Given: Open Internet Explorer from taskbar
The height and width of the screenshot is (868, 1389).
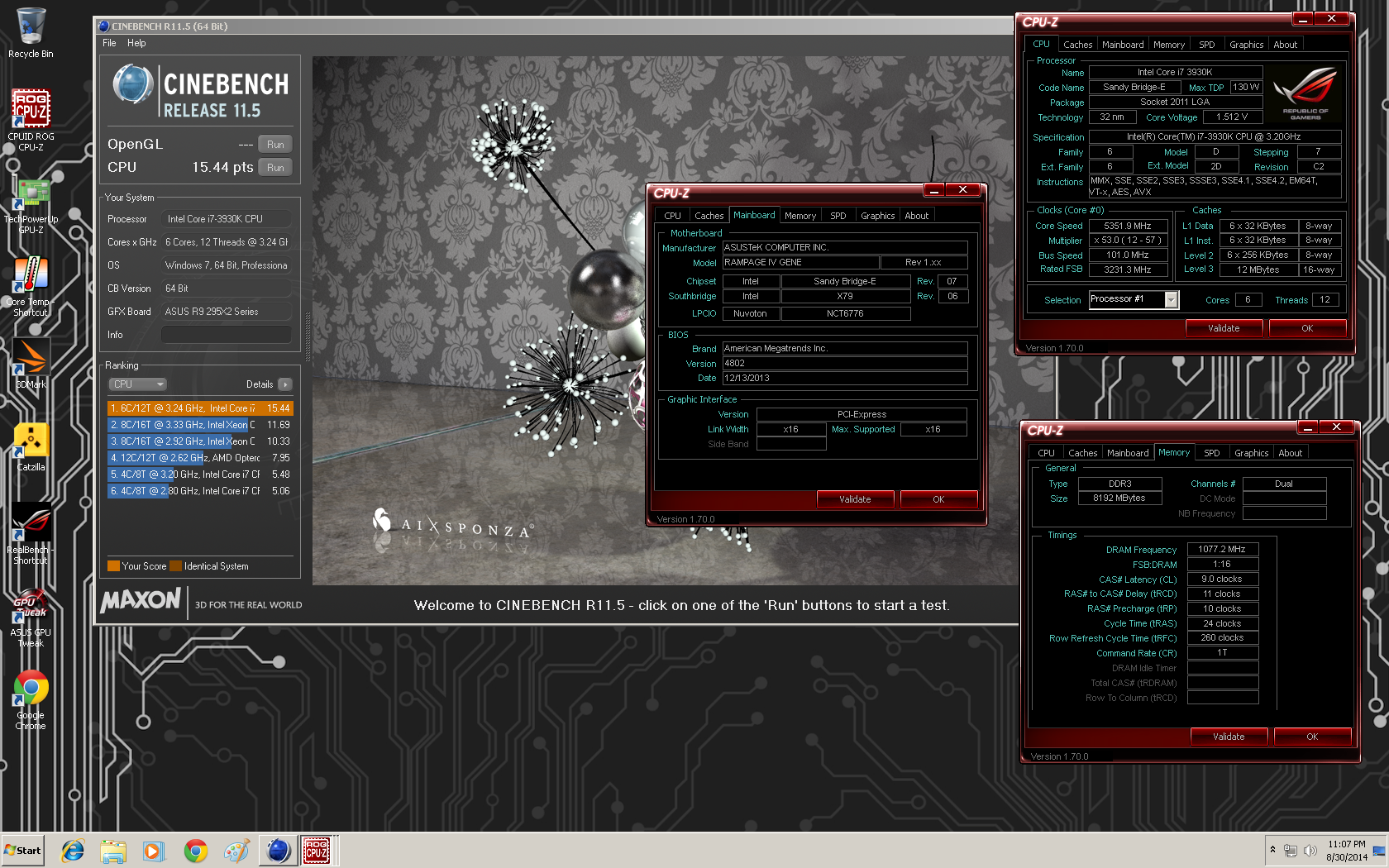Looking at the screenshot, I should (x=73, y=851).
